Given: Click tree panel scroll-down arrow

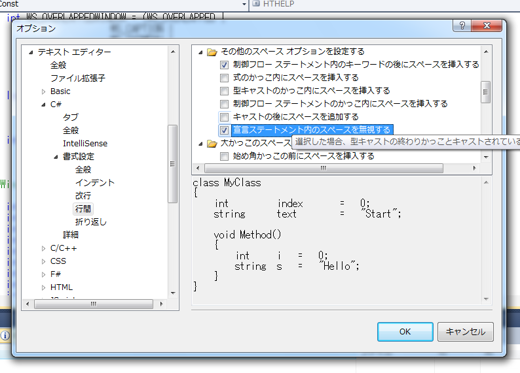Looking at the screenshot, I should tap(172, 293).
